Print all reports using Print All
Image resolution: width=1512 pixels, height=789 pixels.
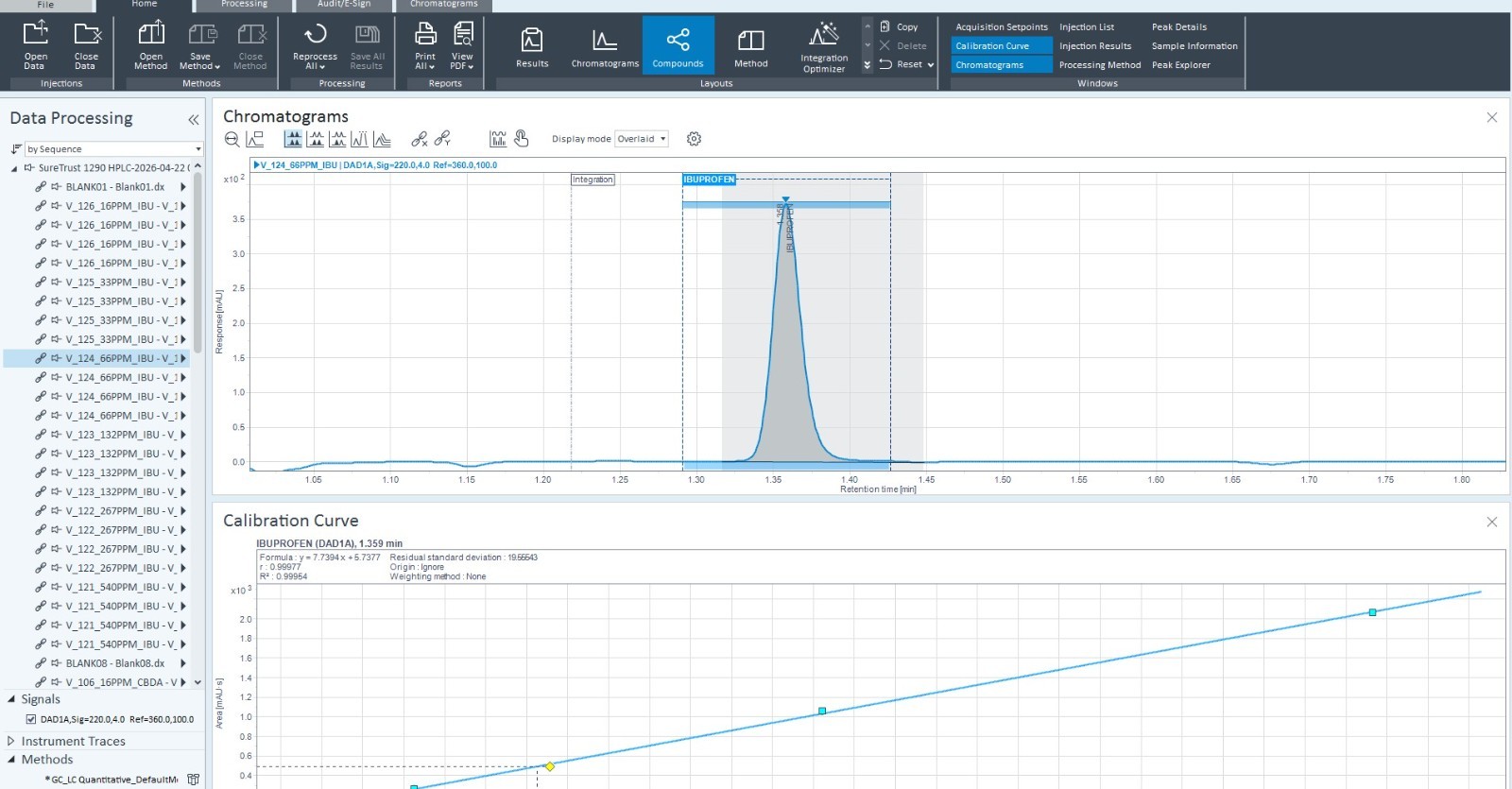425,44
